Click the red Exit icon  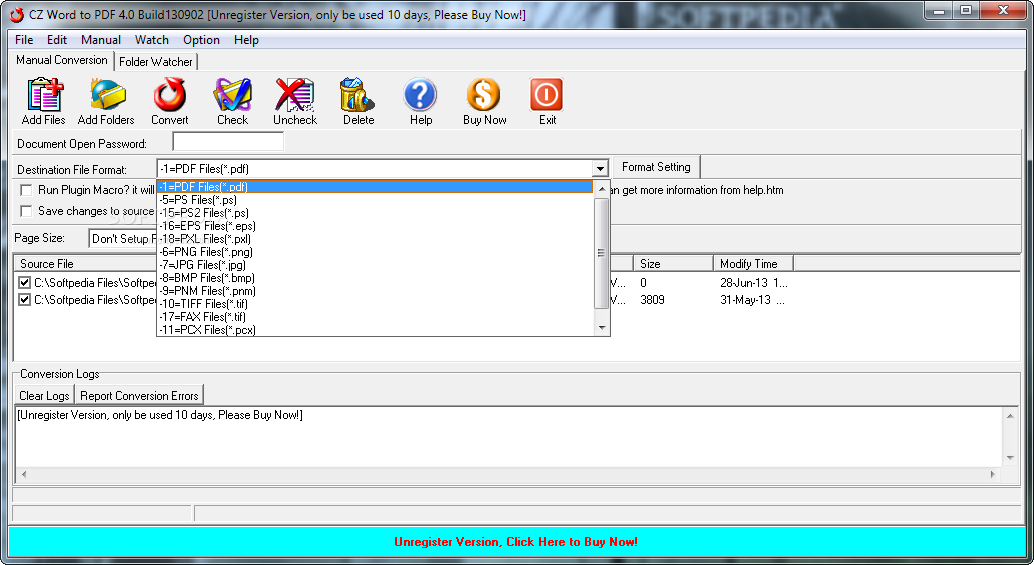click(547, 95)
